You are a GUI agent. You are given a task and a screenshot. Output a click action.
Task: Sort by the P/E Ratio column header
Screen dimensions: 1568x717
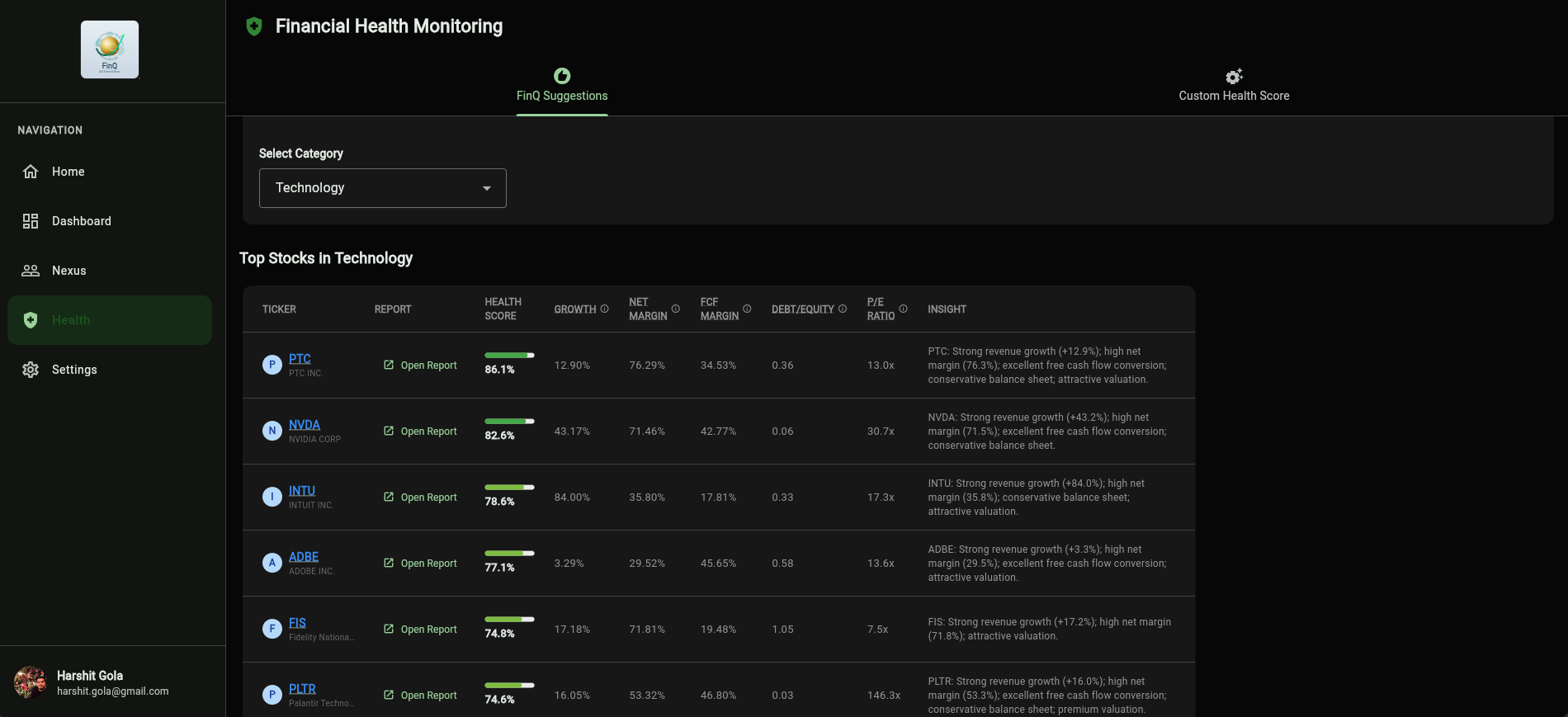pyautogui.click(x=881, y=309)
